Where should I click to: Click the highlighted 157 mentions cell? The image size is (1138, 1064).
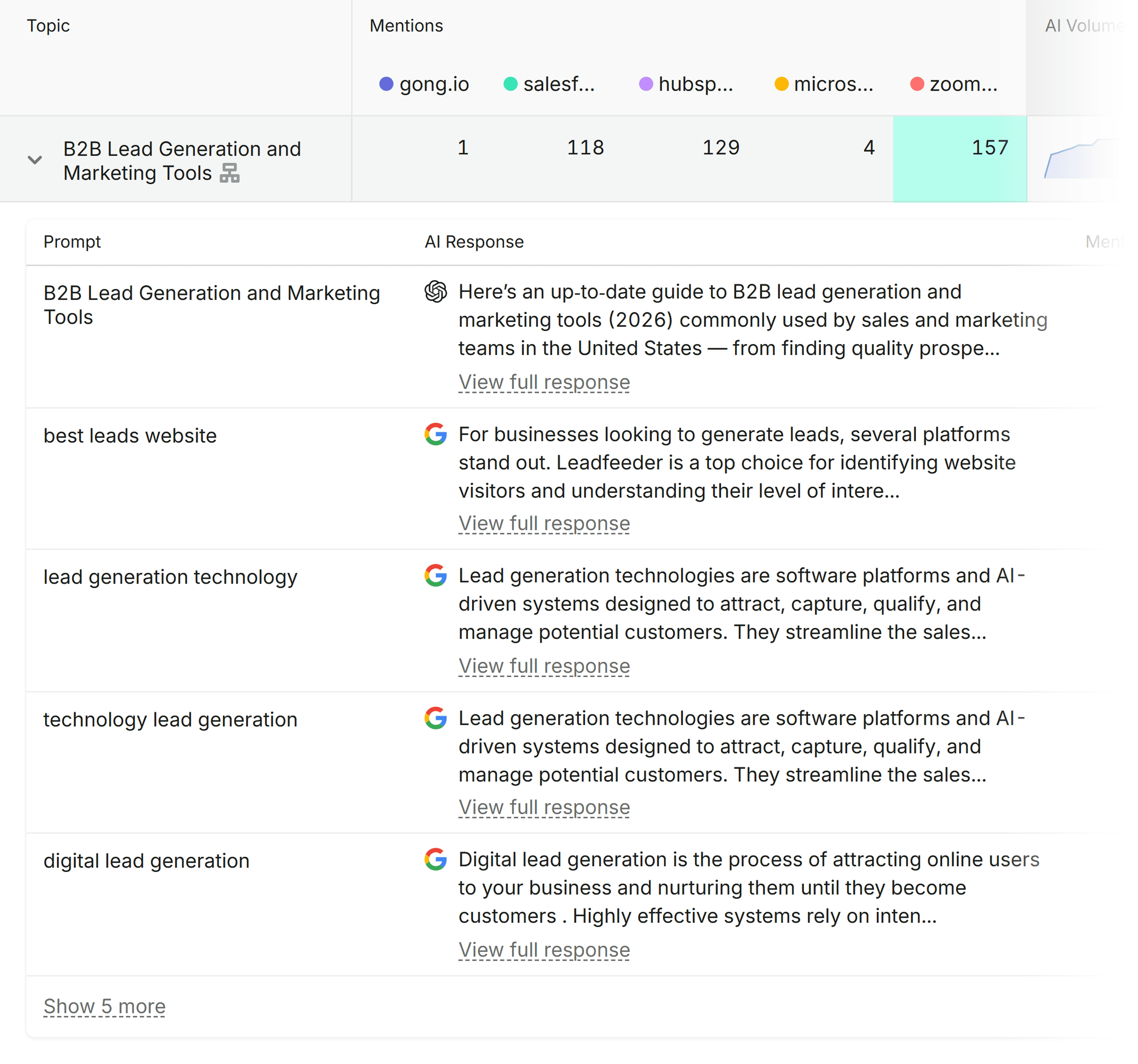click(960, 159)
